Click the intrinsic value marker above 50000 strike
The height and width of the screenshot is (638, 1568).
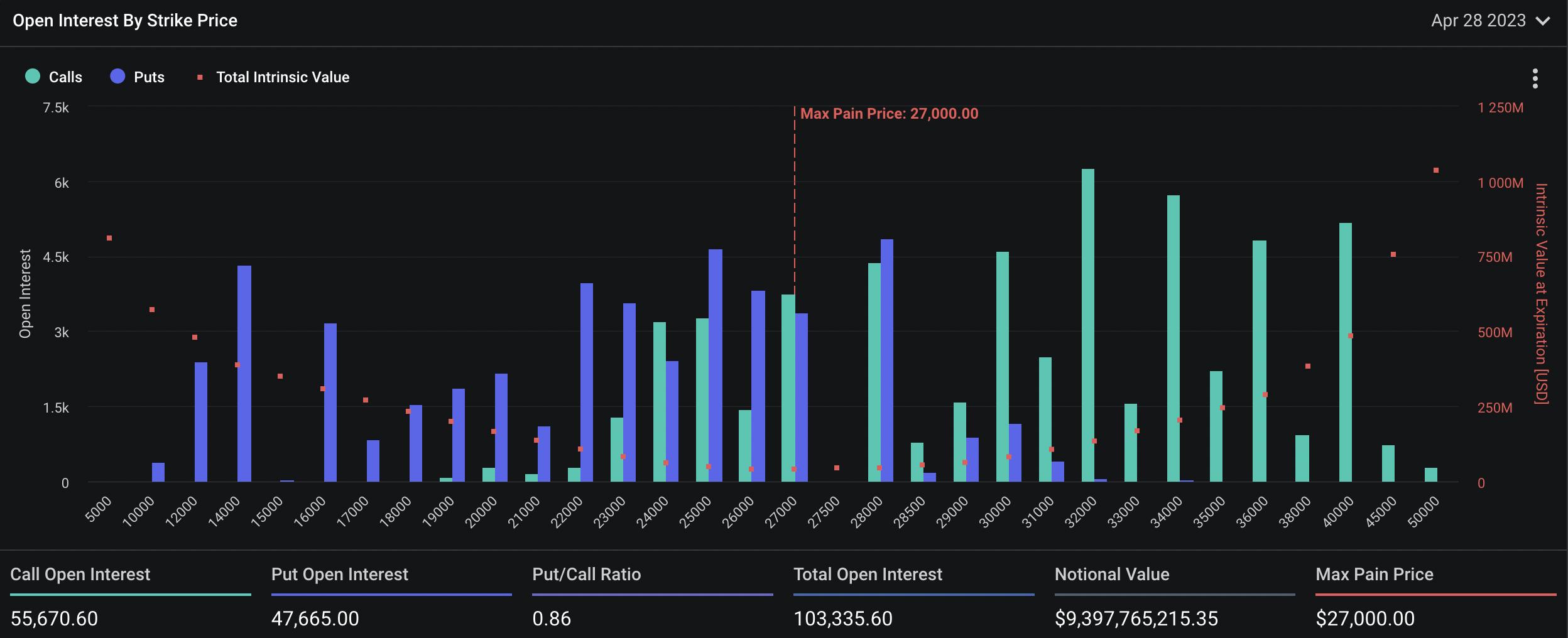click(x=1435, y=170)
